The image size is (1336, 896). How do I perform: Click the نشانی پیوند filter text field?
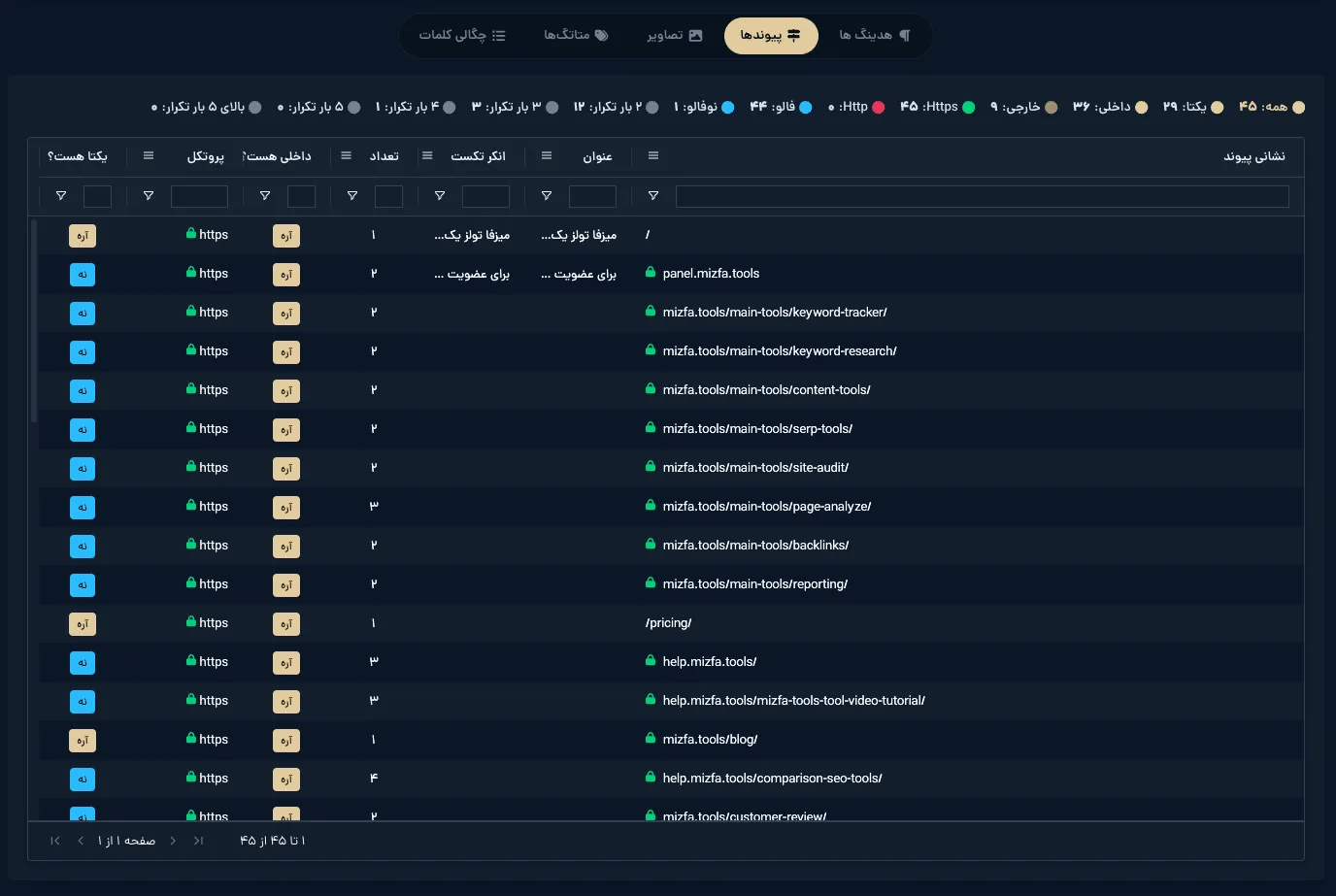pos(982,196)
